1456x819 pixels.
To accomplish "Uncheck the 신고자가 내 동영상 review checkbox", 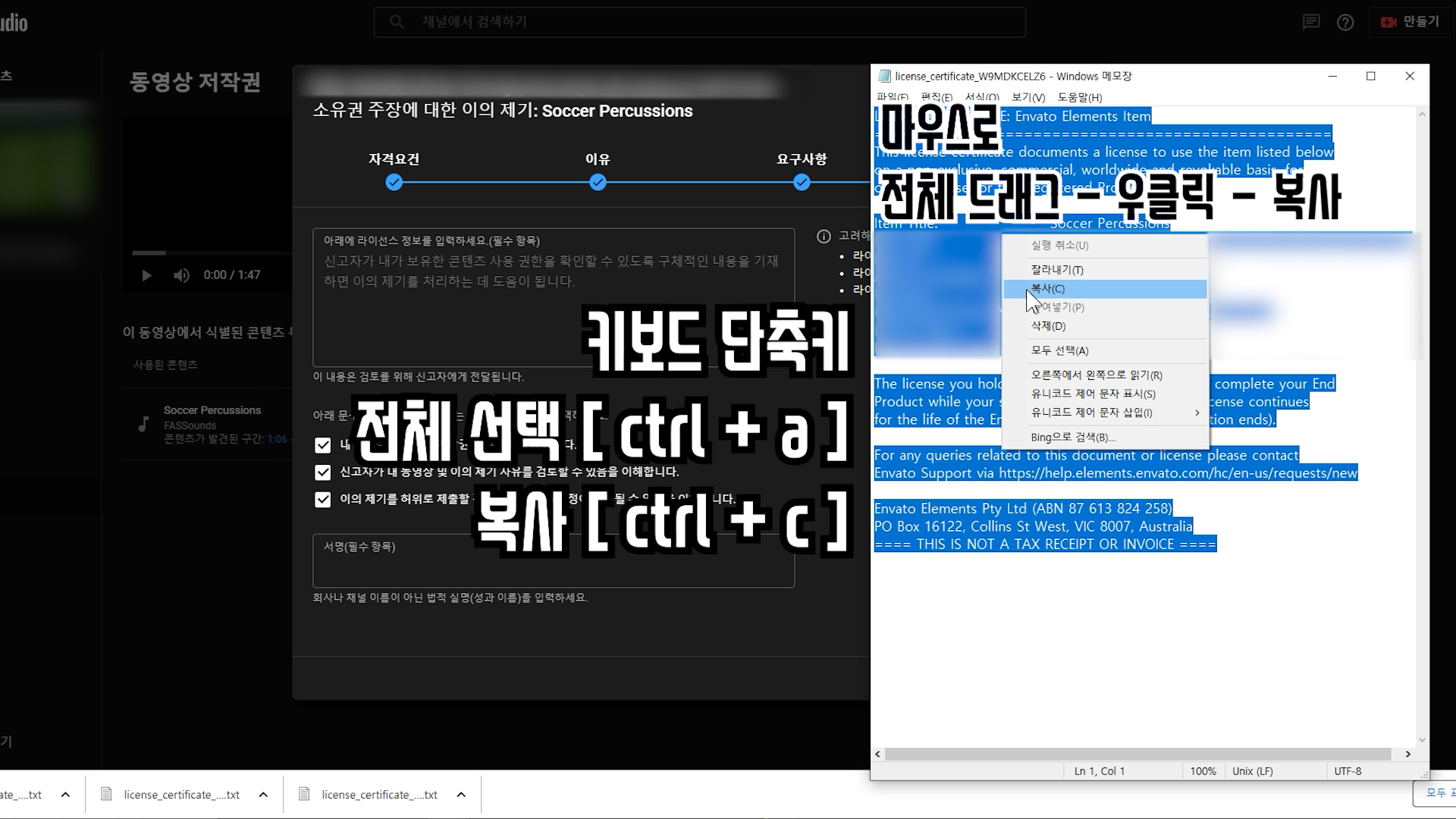I will pos(323,472).
